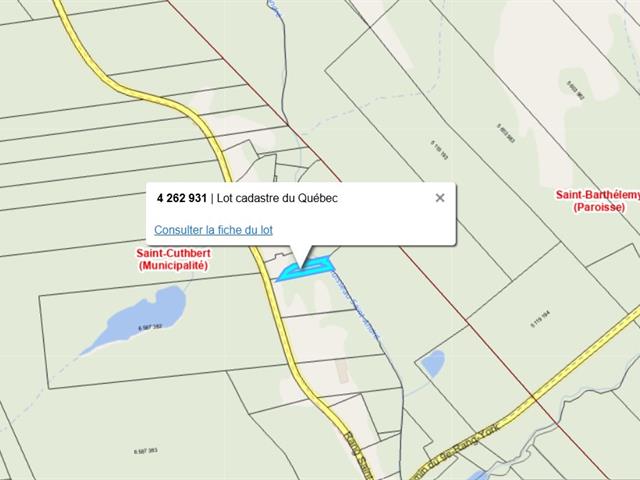Viewport: 640px width, 480px height.
Task: Select lot number label 5 119 193
Action: pos(439,149)
